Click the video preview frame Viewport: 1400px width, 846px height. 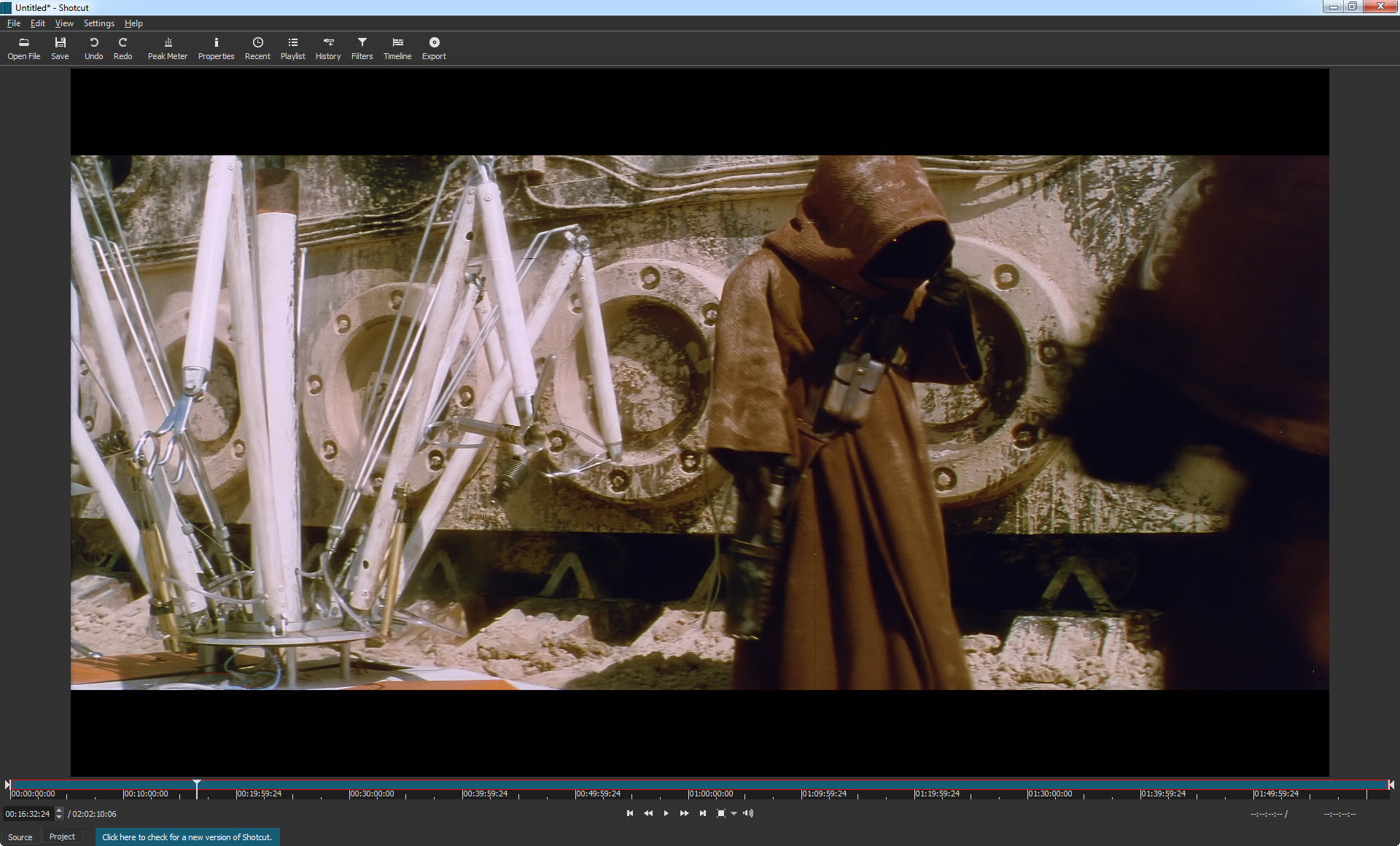point(699,422)
